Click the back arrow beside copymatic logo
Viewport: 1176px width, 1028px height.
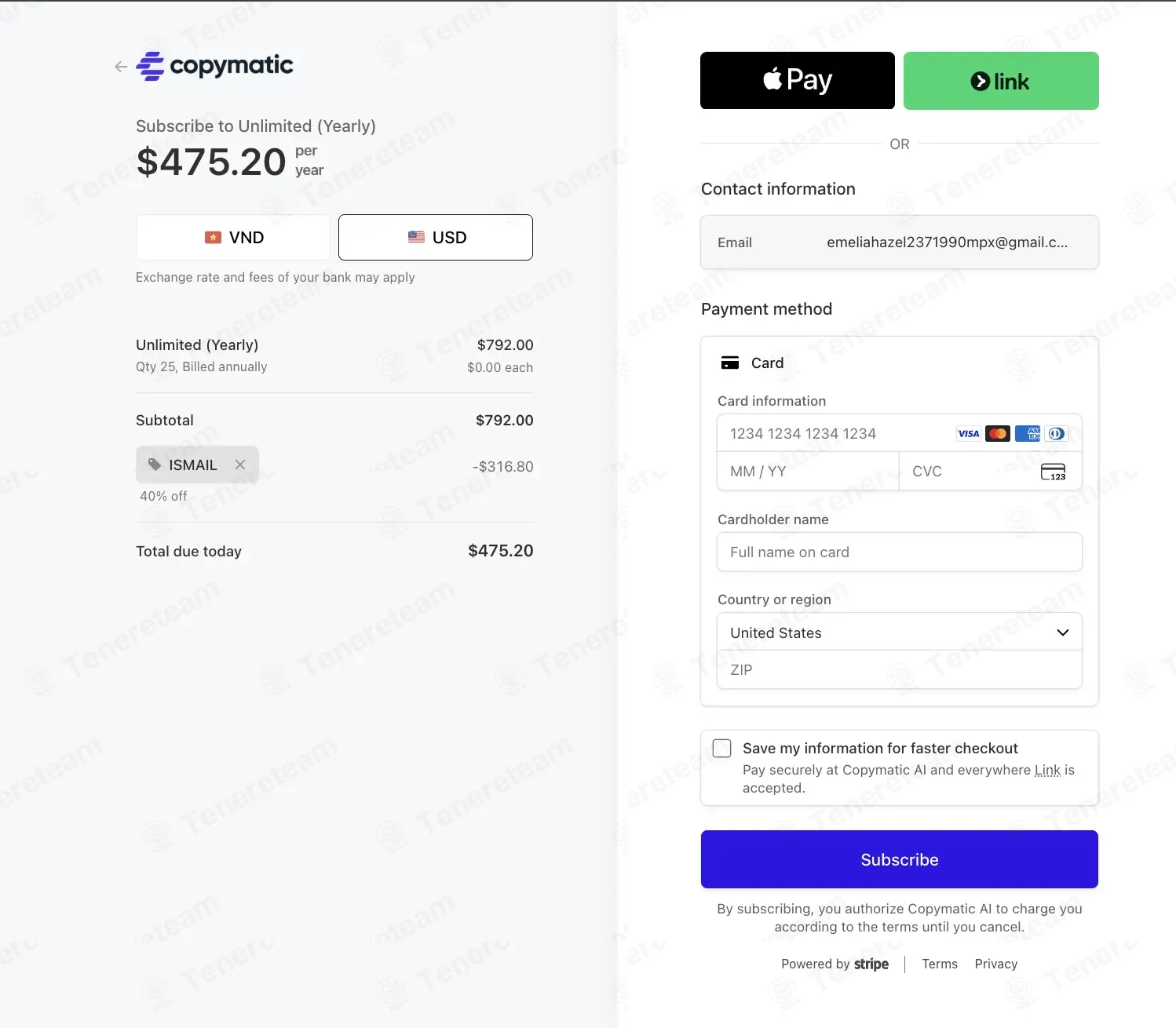(x=121, y=67)
